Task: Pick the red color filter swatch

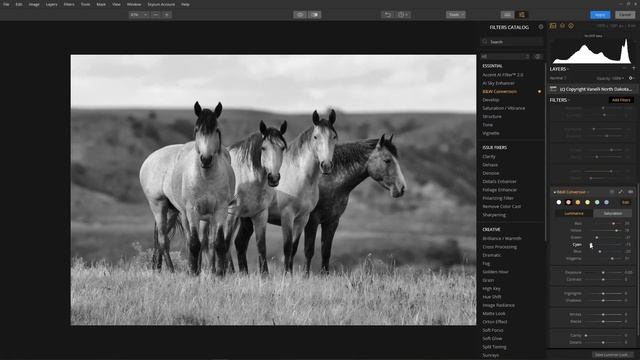Action: pos(568,202)
